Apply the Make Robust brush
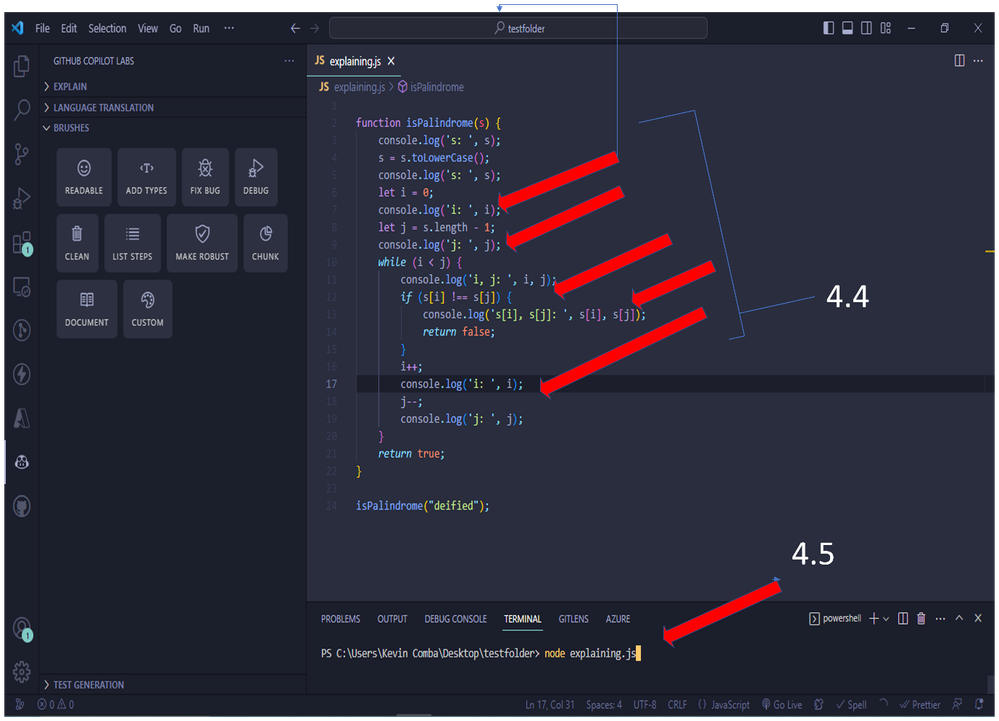Image resolution: width=999 pixels, height=721 pixels. click(202, 243)
